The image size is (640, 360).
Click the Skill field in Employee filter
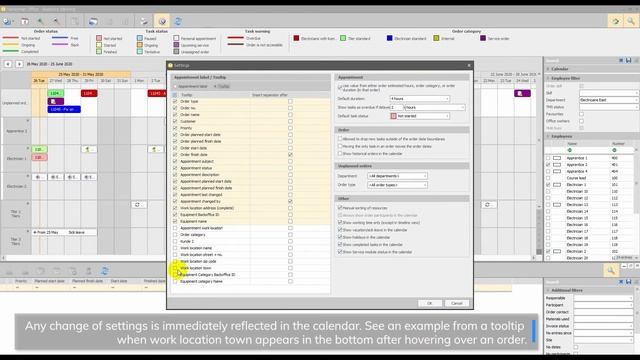(x=608, y=93)
